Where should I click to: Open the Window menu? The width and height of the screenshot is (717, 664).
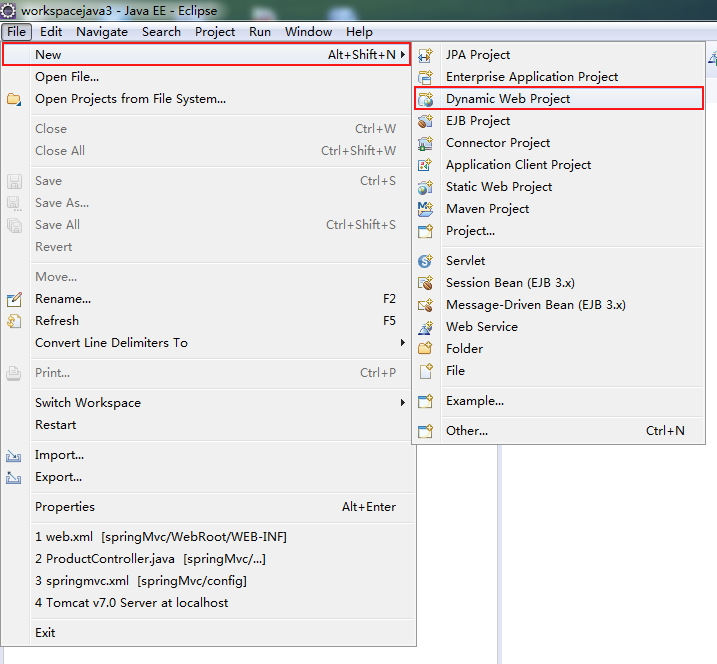click(x=308, y=32)
